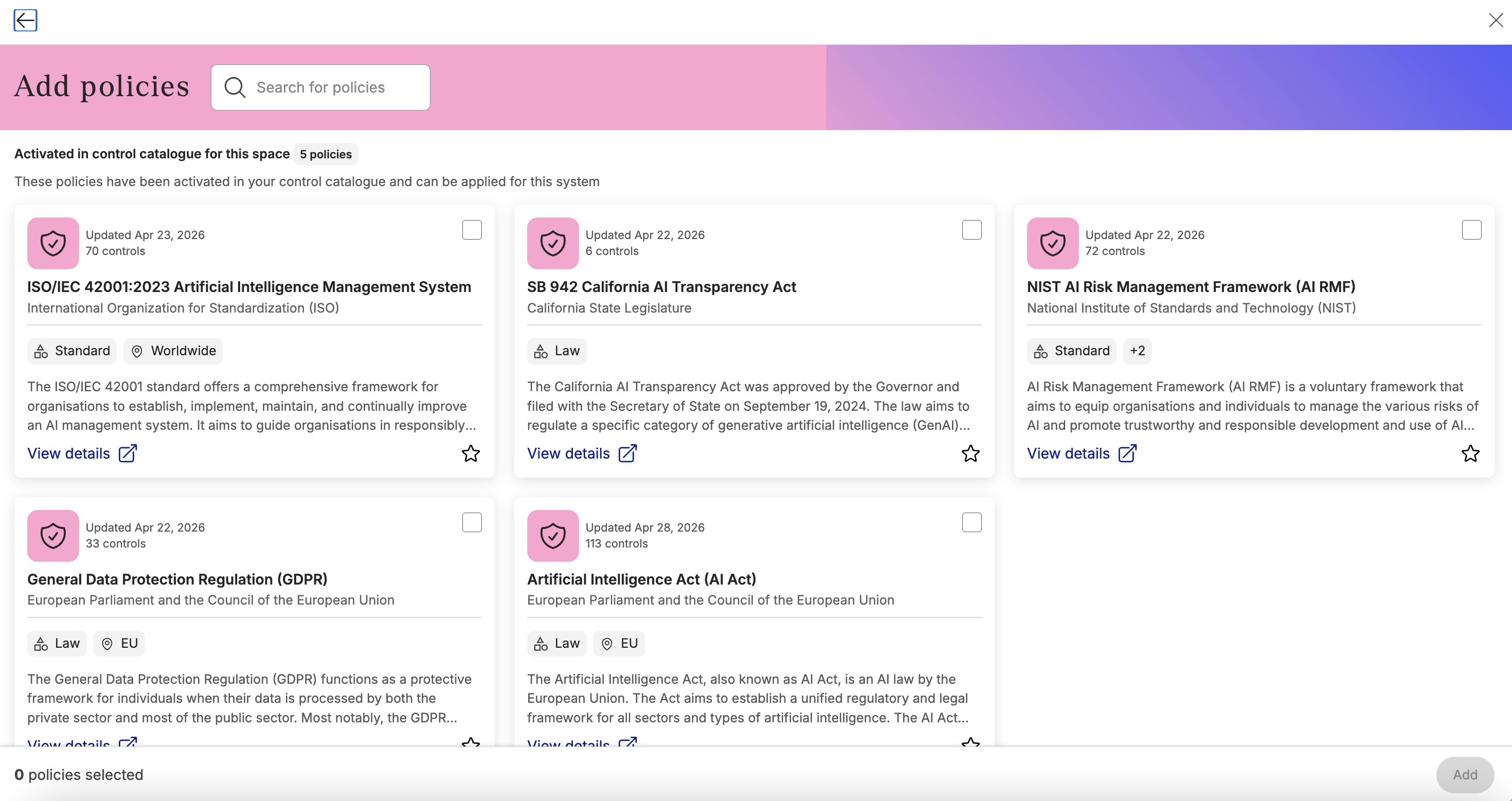Click '6 controls' on the SB 942 card
This screenshot has width=1512, height=801.
(x=611, y=251)
